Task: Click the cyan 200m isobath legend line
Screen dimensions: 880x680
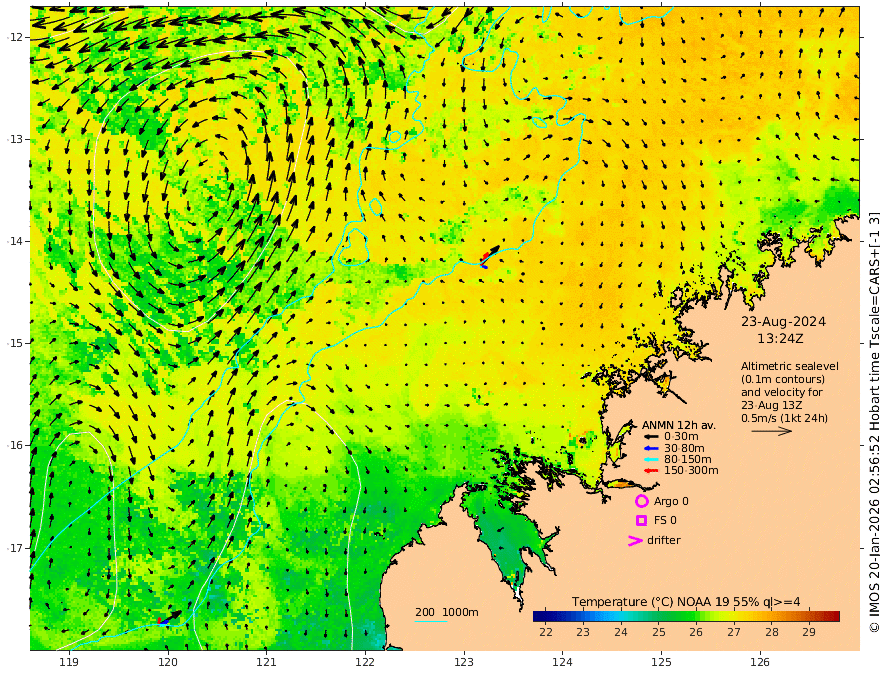Action: [431, 621]
